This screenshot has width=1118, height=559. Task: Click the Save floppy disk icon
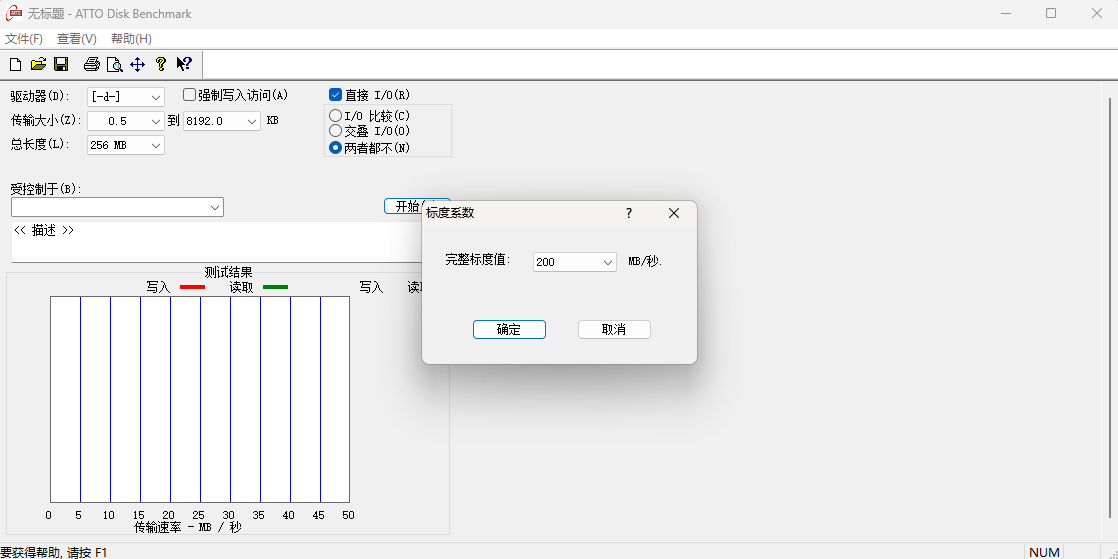[x=61, y=65]
